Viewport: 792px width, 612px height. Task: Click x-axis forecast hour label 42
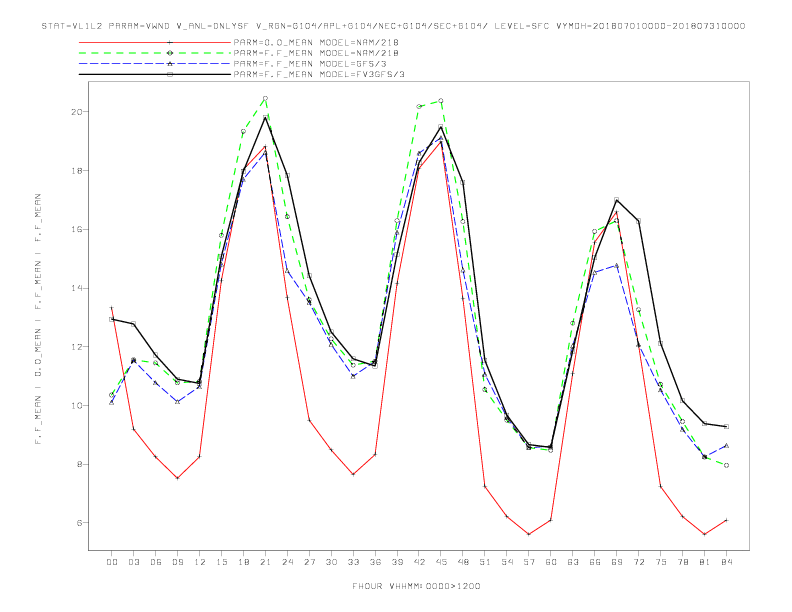[x=419, y=562]
